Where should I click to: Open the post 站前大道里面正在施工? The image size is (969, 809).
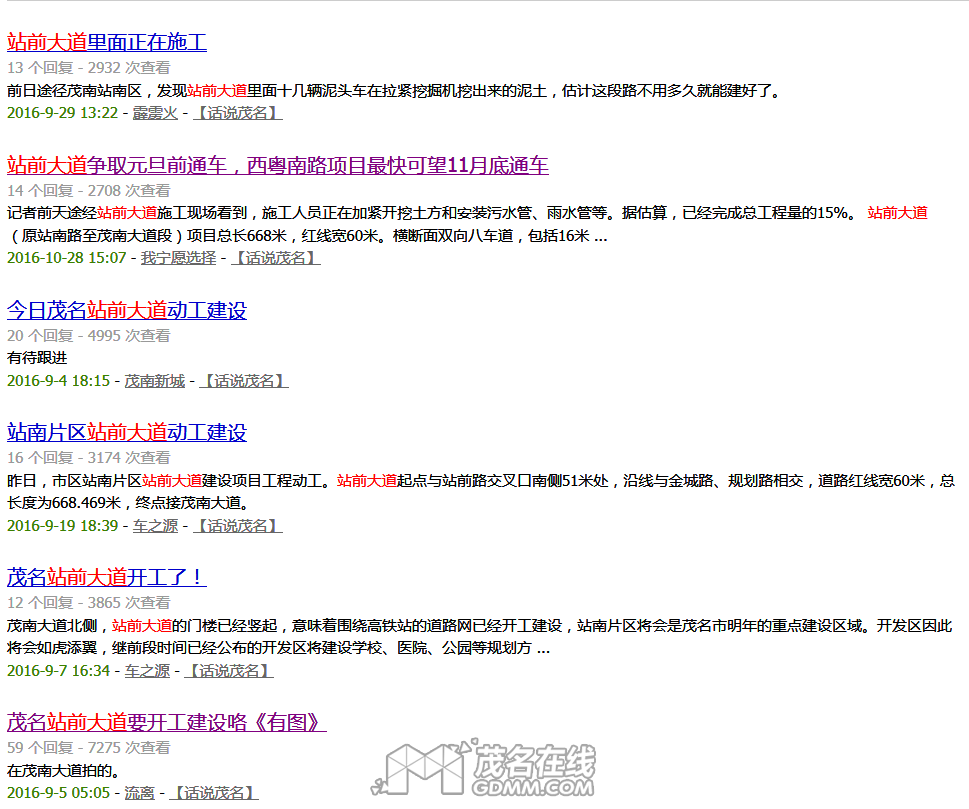107,42
